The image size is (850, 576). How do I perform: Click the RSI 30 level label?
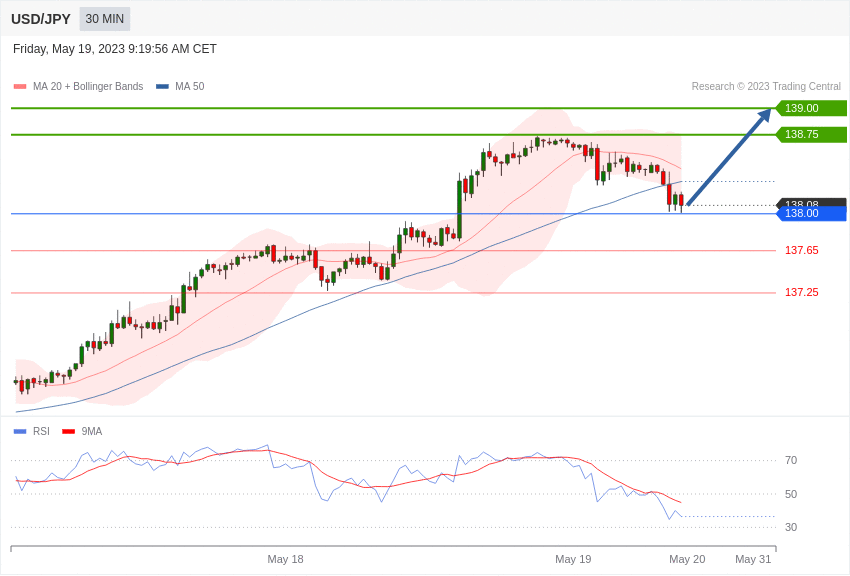point(791,528)
